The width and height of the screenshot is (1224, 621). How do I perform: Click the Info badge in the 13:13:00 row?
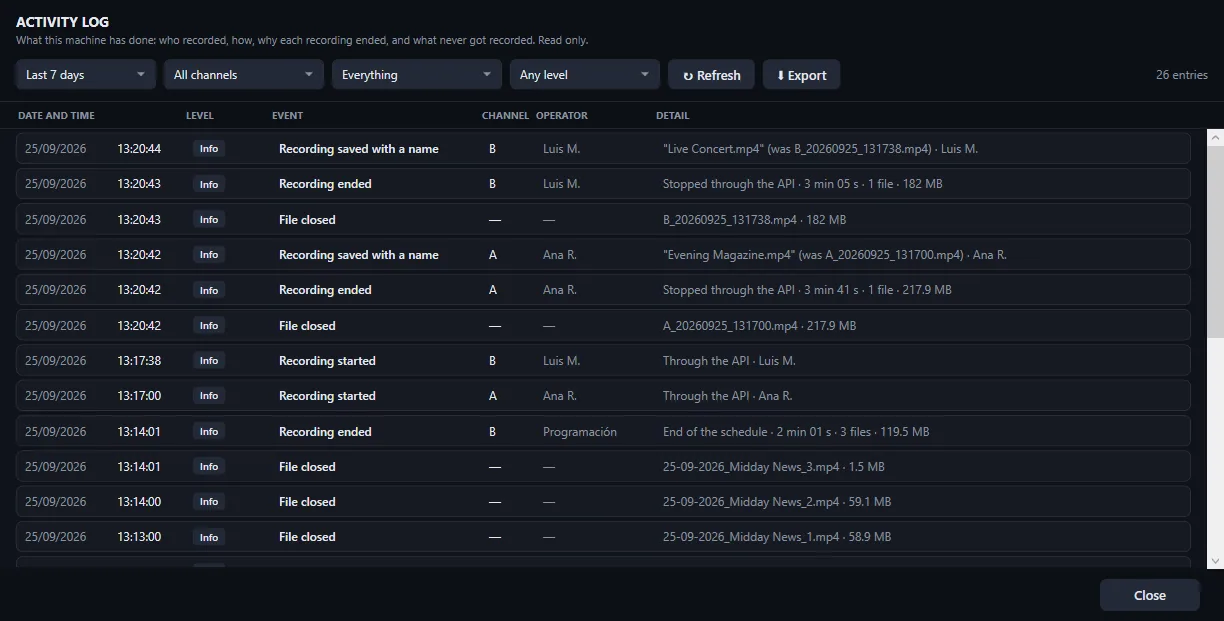tap(209, 537)
